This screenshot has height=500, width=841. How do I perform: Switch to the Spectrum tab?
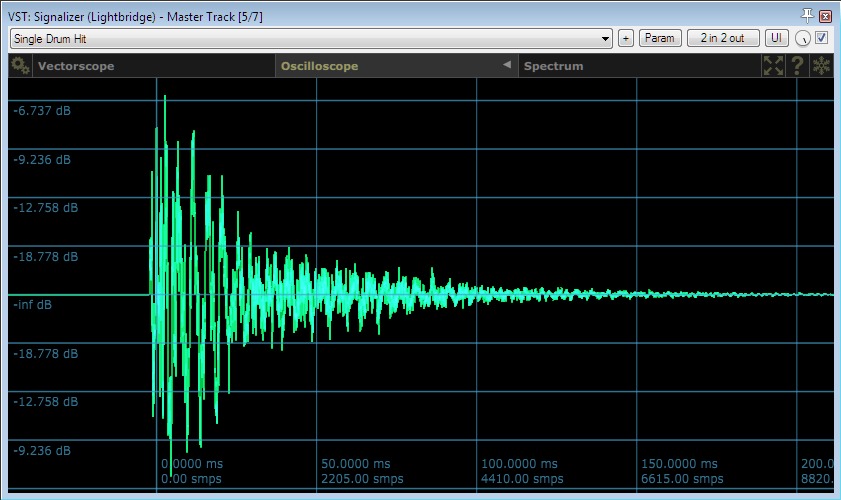pos(553,66)
